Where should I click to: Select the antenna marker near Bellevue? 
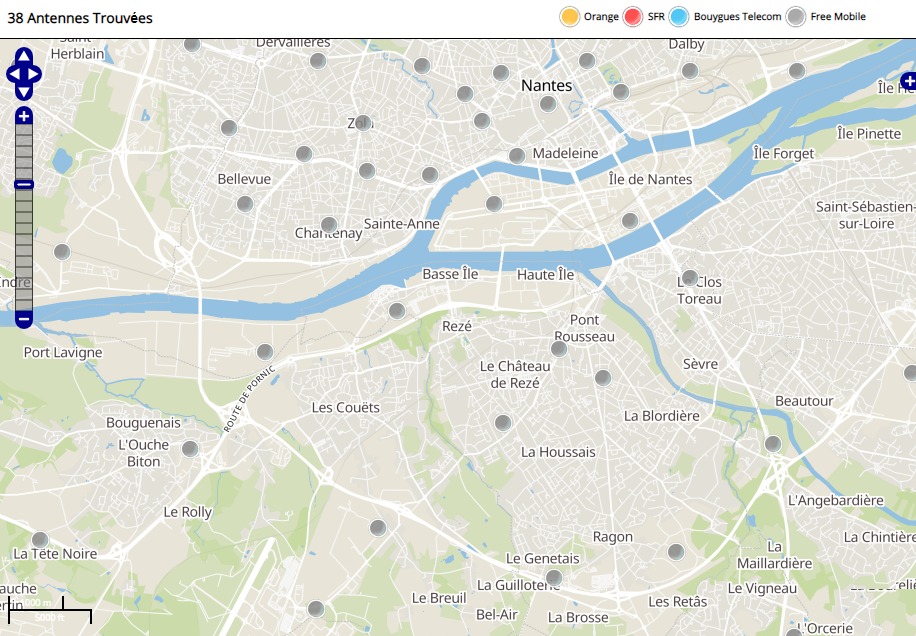point(244,204)
